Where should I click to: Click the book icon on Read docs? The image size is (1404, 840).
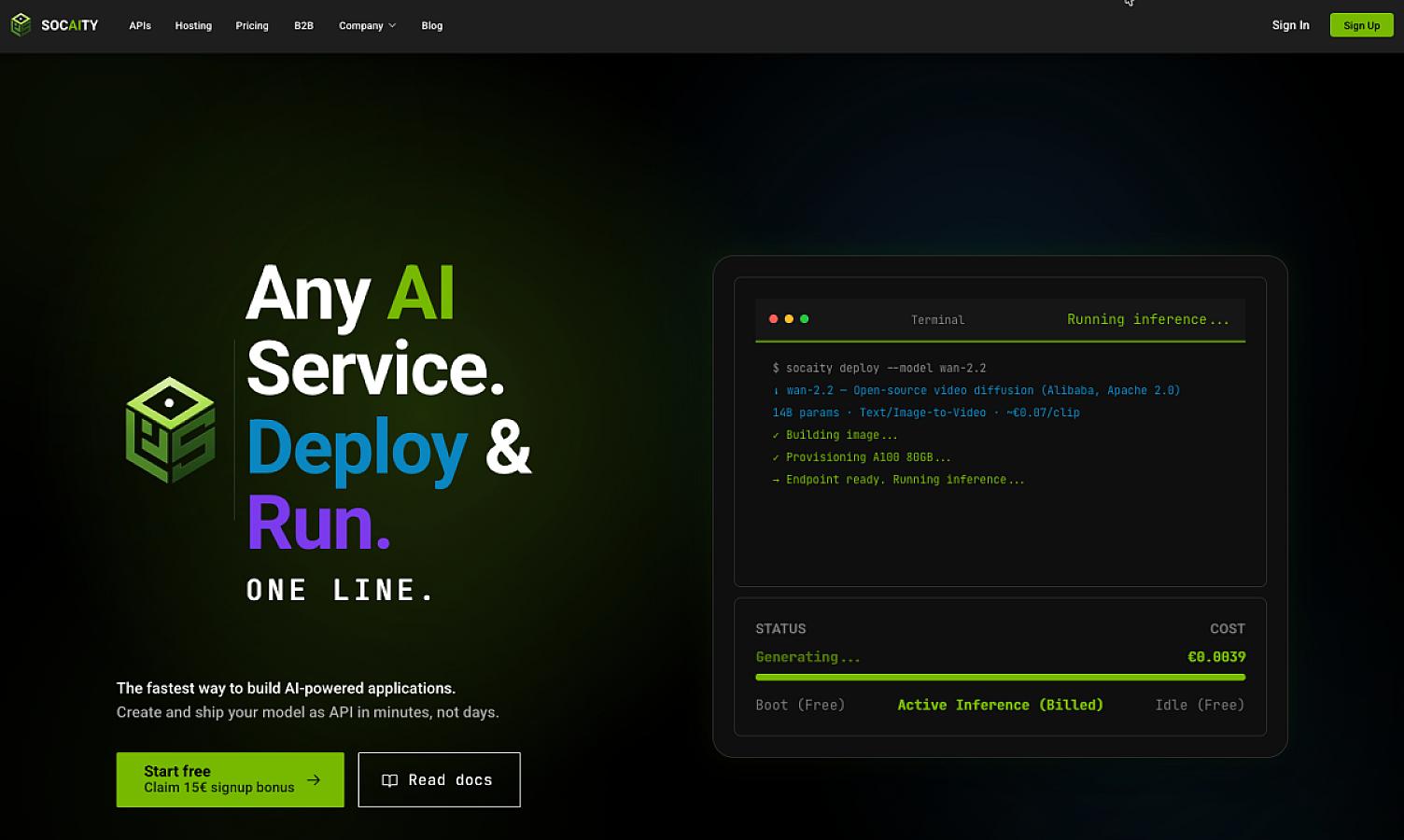pyautogui.click(x=390, y=780)
